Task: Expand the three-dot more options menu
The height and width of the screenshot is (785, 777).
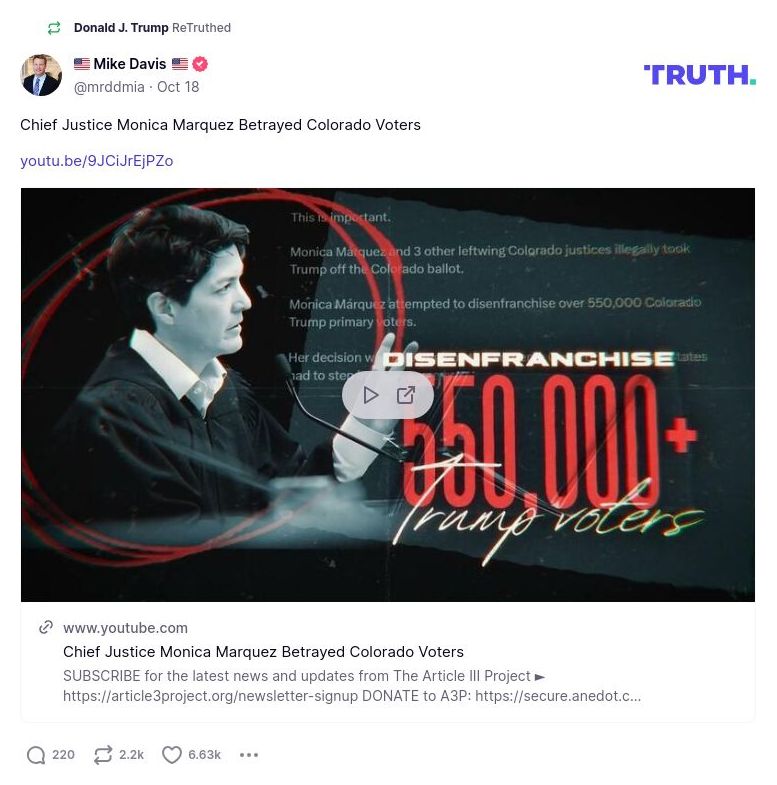Action: click(249, 755)
